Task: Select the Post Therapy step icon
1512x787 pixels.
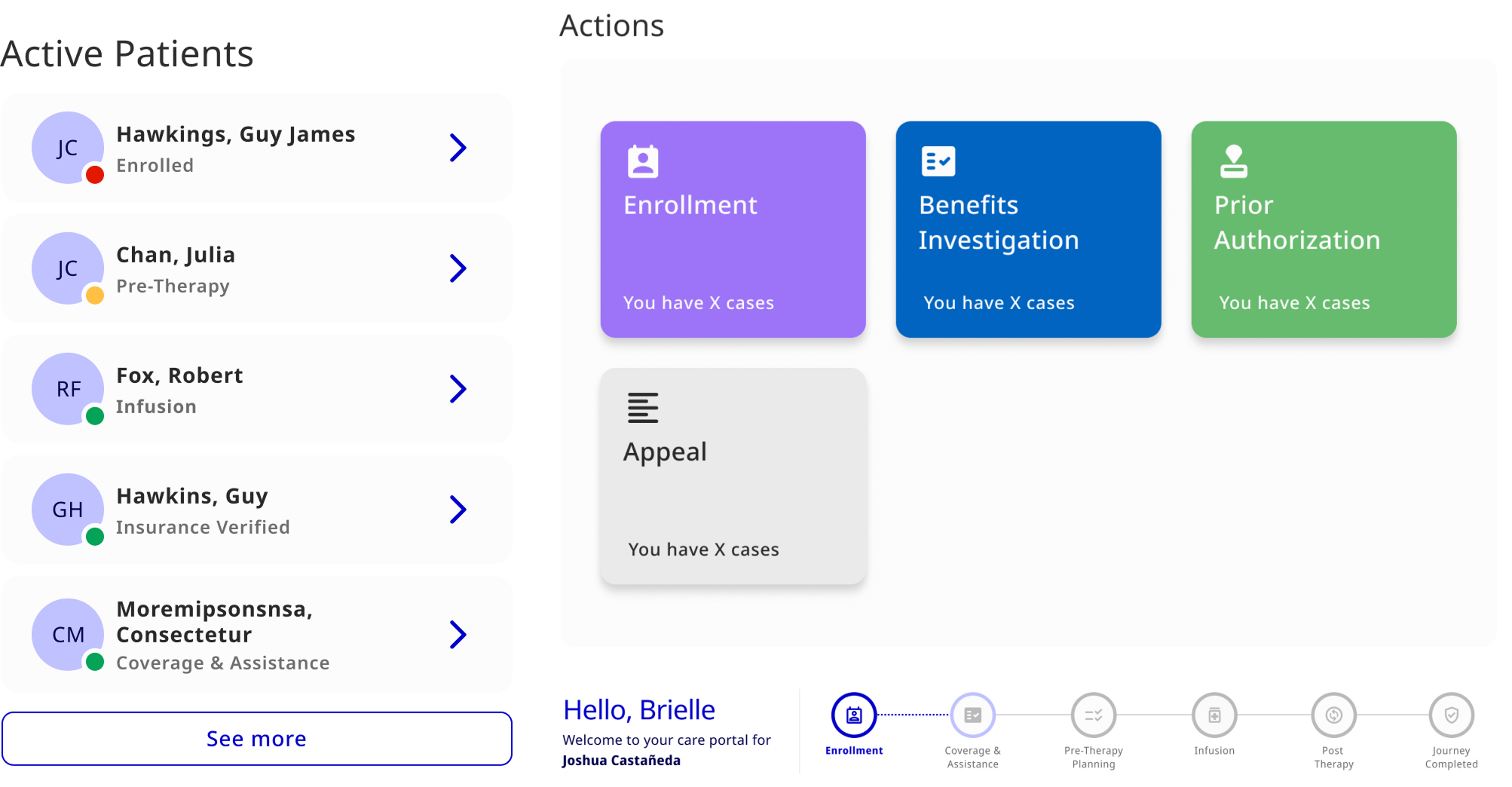Action: 1333,715
